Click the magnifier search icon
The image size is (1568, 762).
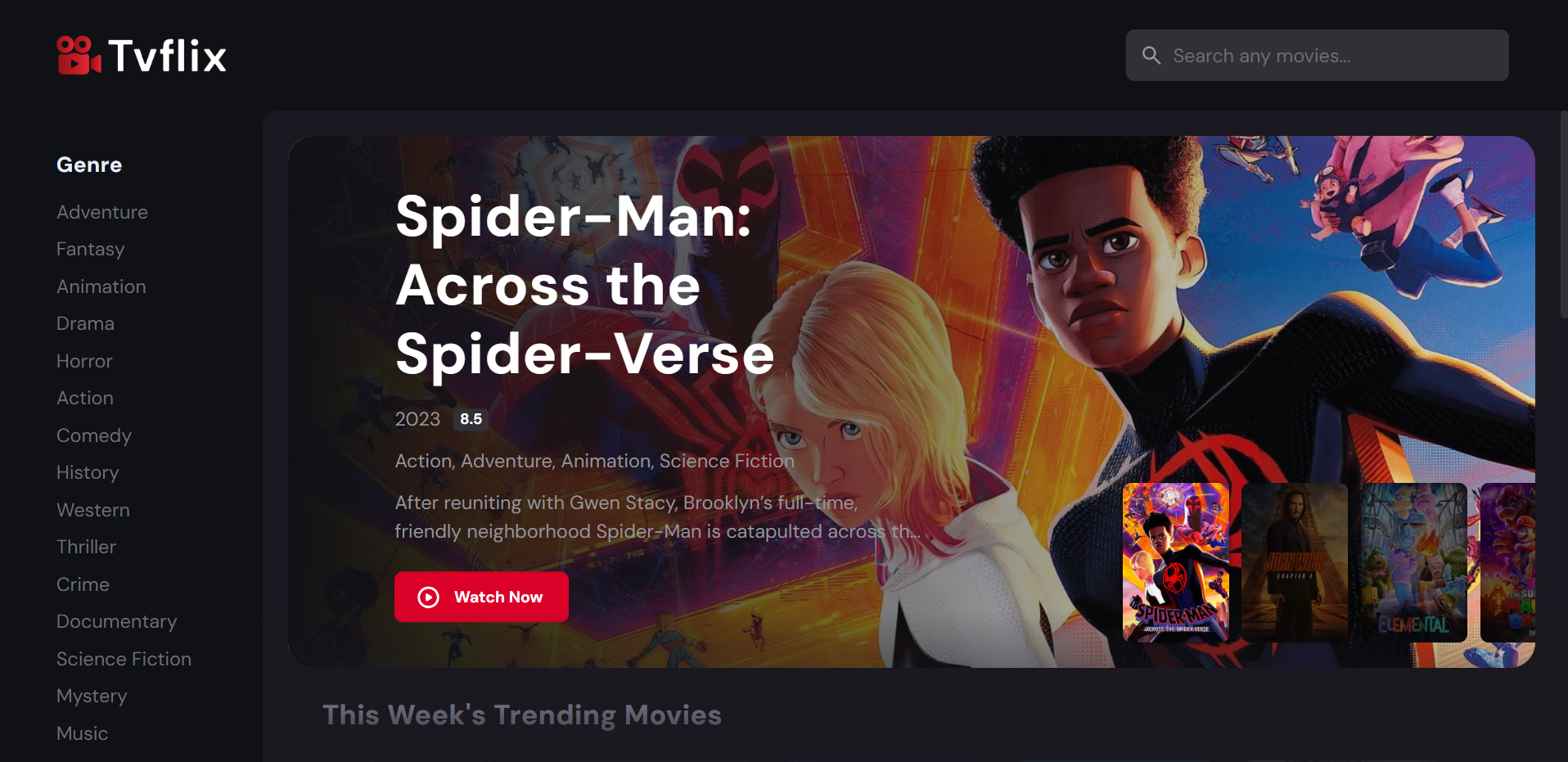pyautogui.click(x=1151, y=56)
